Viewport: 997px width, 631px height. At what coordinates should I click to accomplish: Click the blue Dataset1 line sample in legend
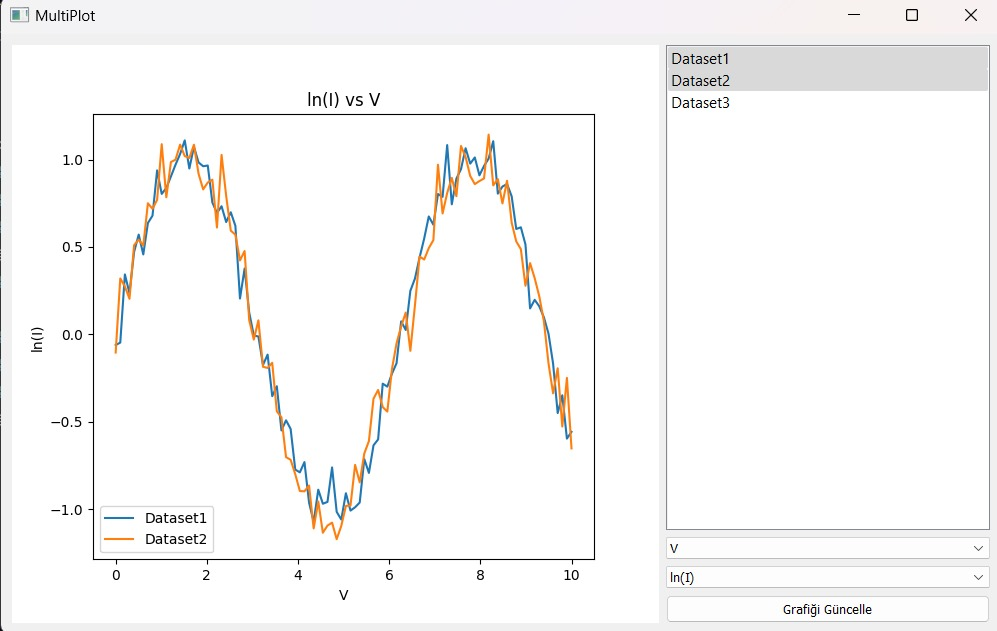click(121, 518)
